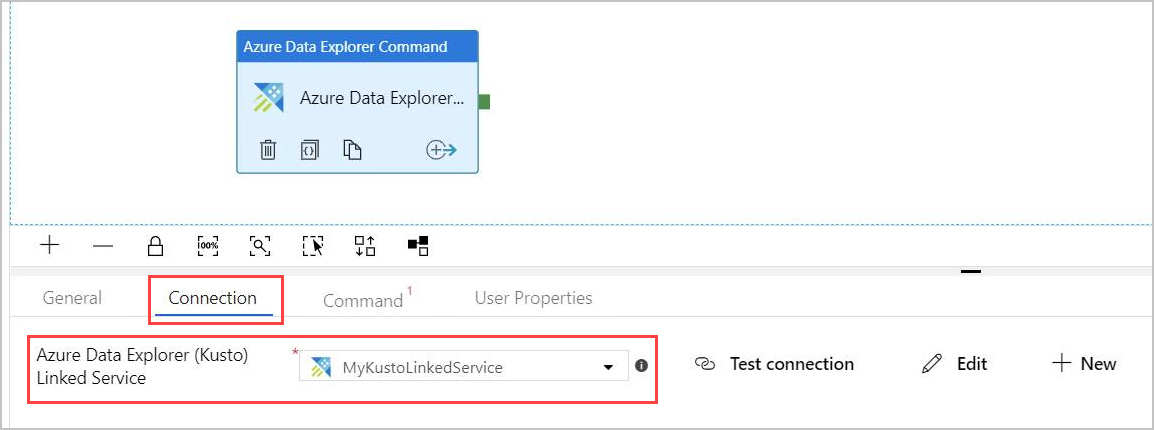Add output activity via plus-arrow icon
The height and width of the screenshot is (430, 1154).
[x=441, y=150]
